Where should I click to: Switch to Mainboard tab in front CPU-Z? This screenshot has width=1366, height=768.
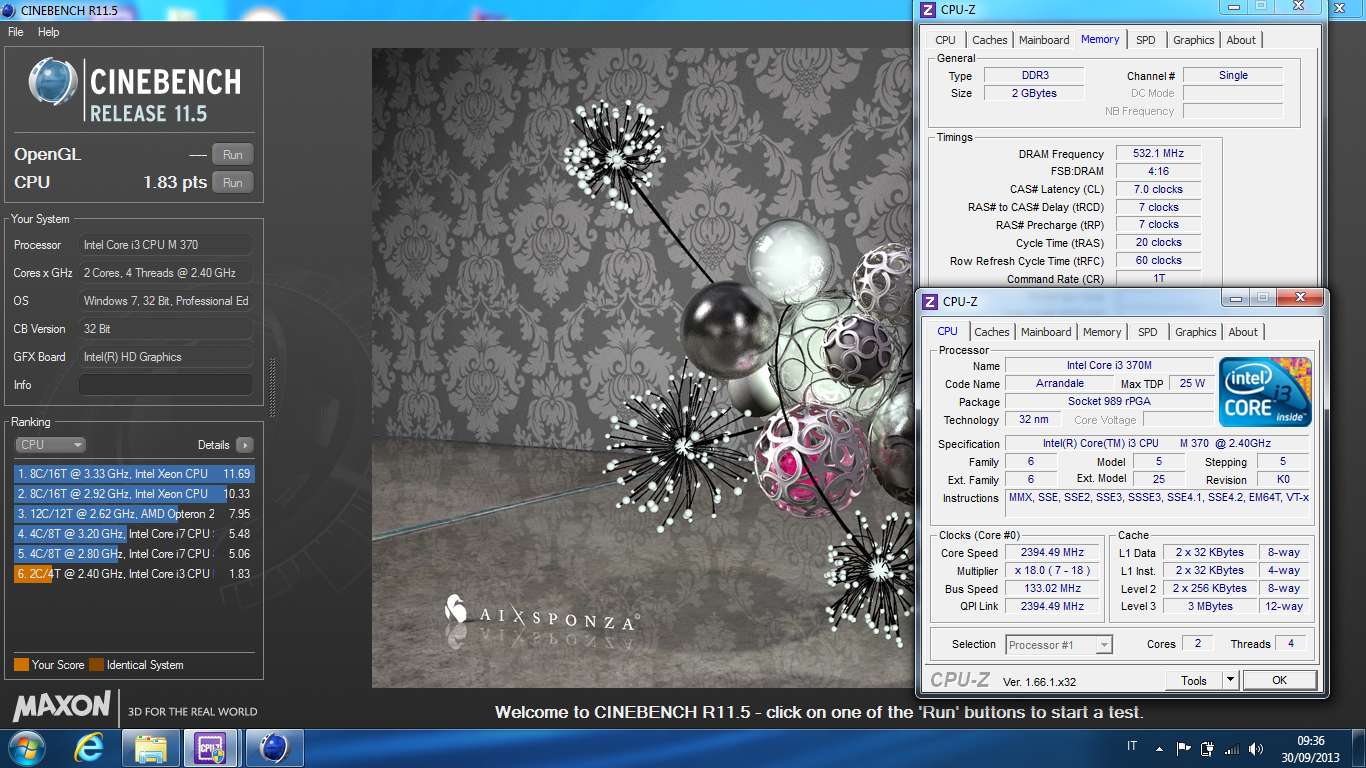(1046, 332)
